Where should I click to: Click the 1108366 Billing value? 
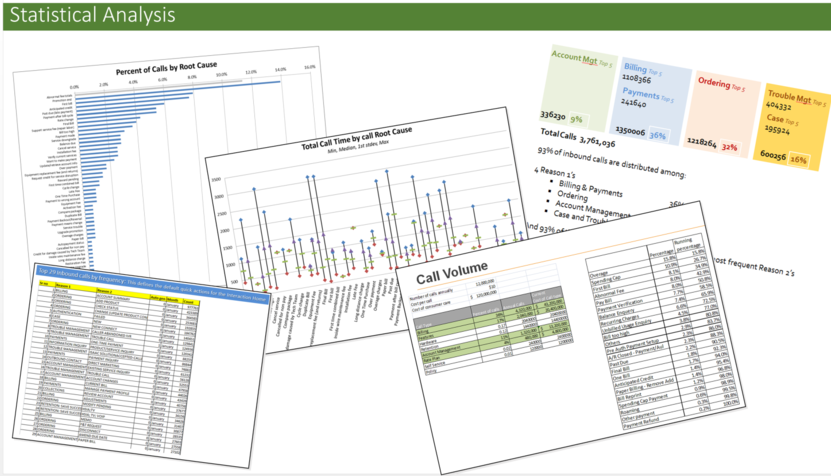tap(636, 79)
